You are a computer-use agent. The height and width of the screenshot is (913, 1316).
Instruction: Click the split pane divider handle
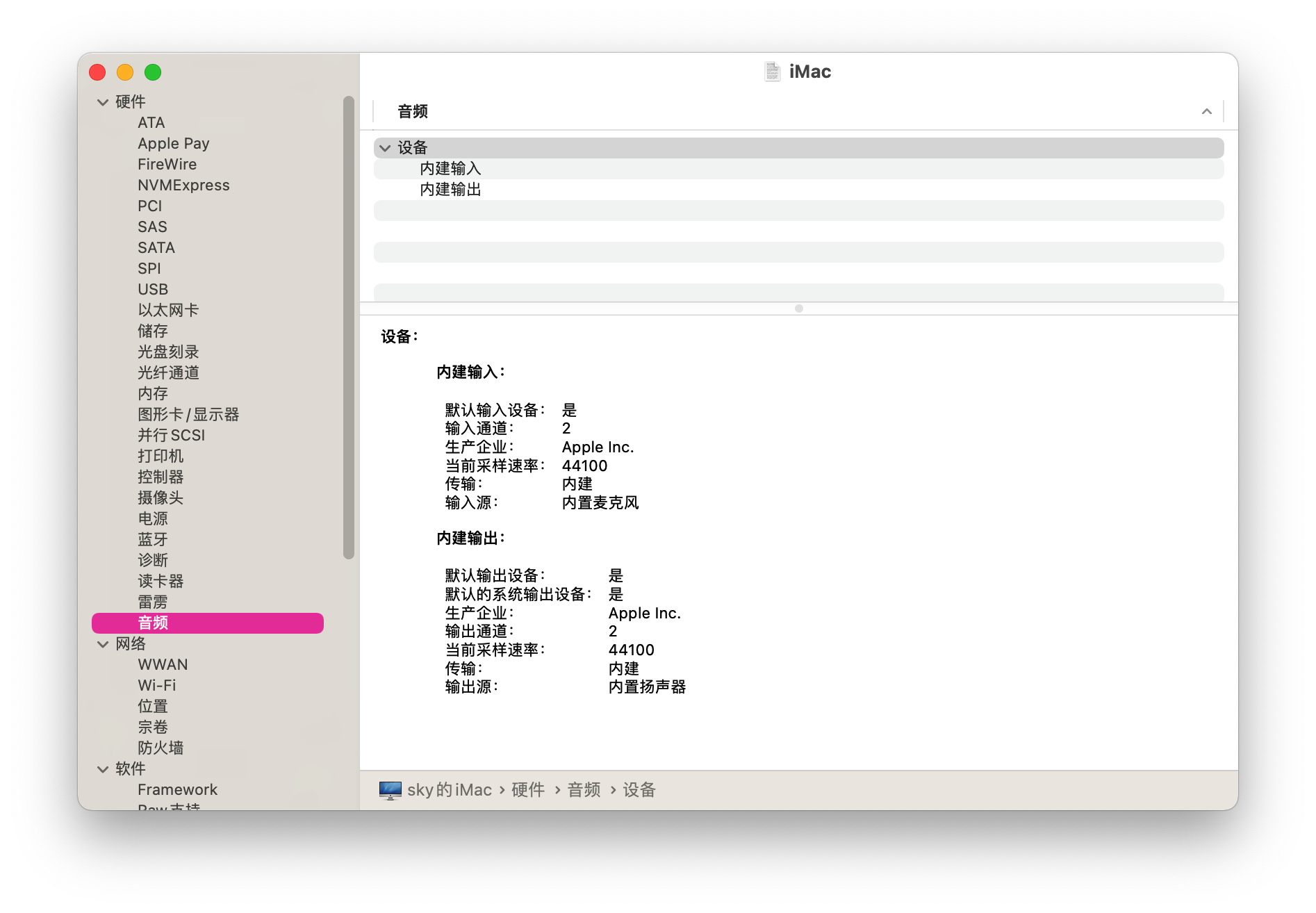pyautogui.click(x=799, y=309)
